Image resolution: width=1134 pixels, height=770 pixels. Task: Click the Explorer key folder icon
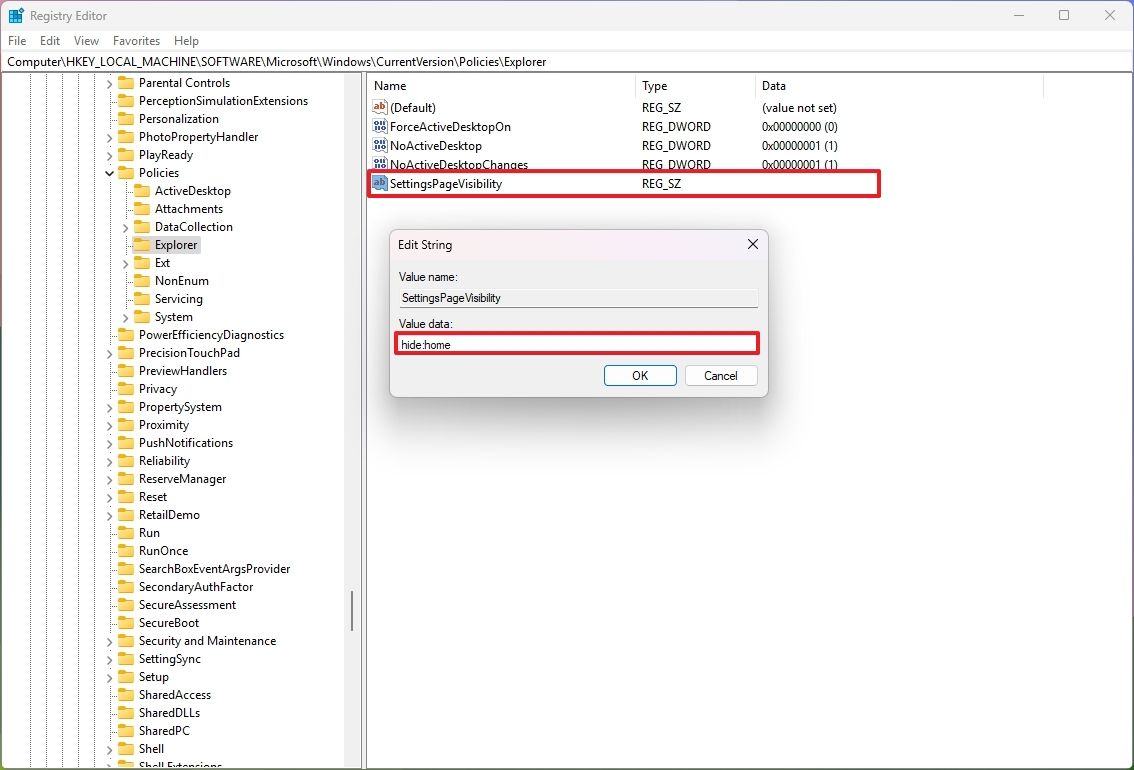144,244
